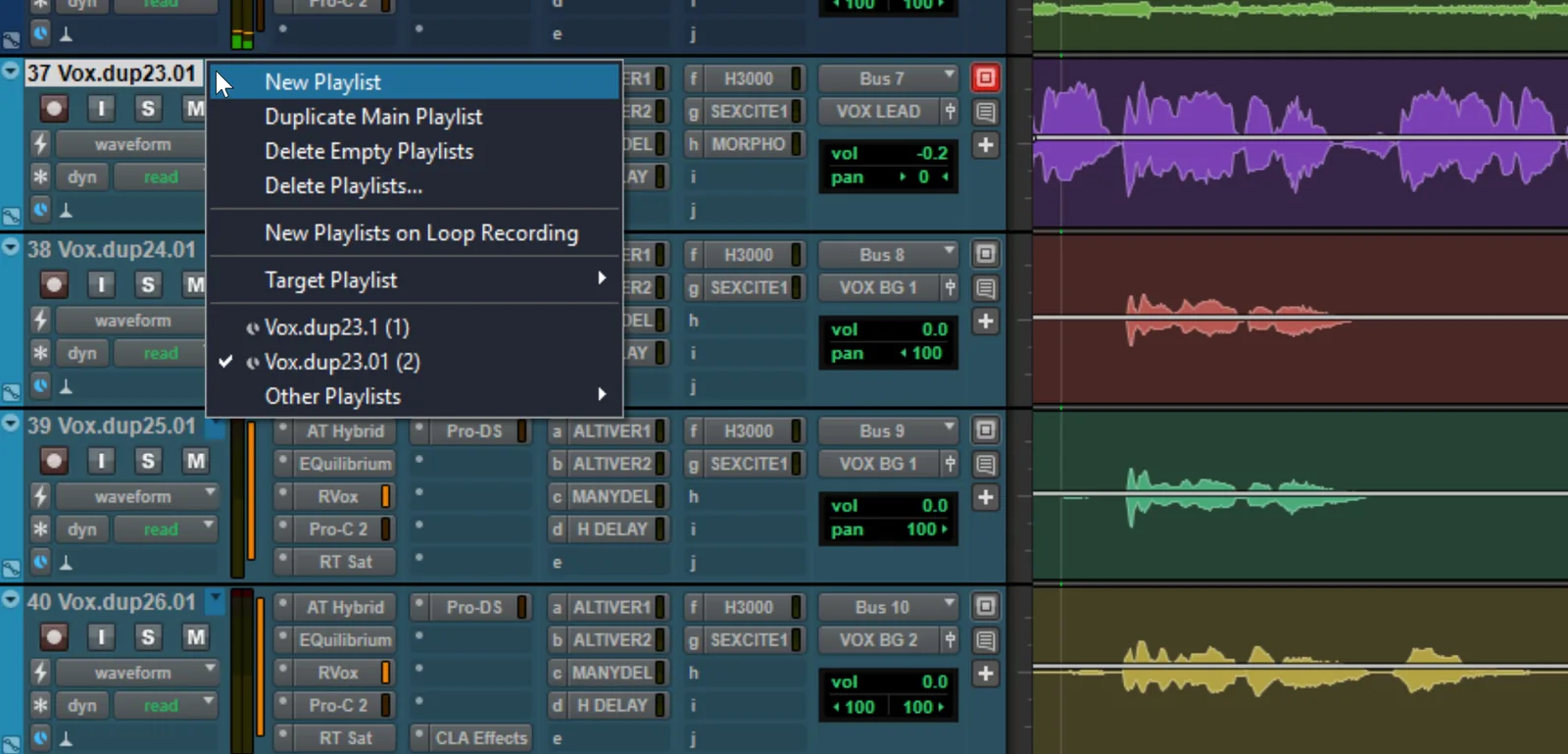Collapse track 39 with its disclosure triangle

click(x=11, y=424)
